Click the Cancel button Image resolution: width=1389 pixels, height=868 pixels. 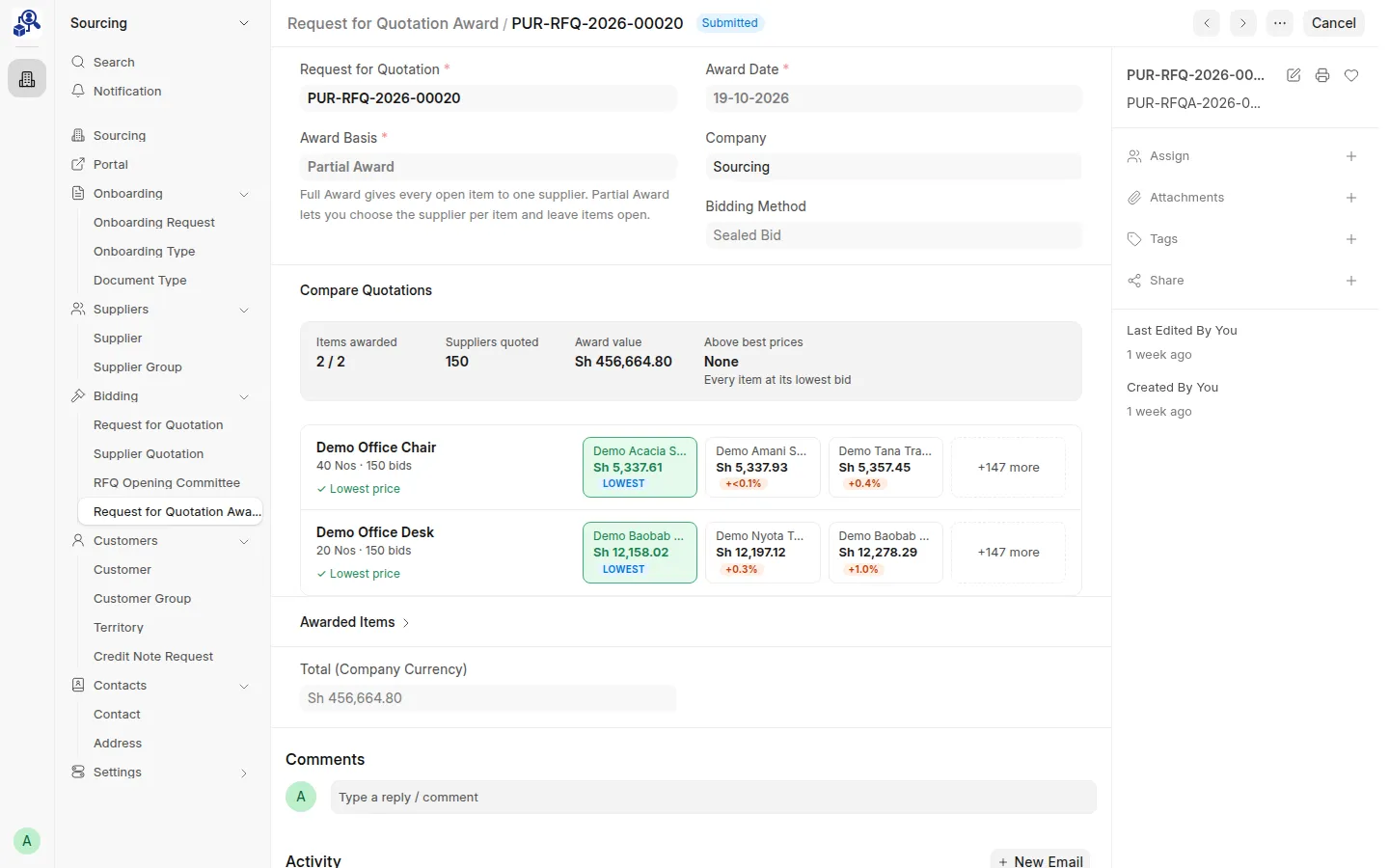tap(1333, 23)
